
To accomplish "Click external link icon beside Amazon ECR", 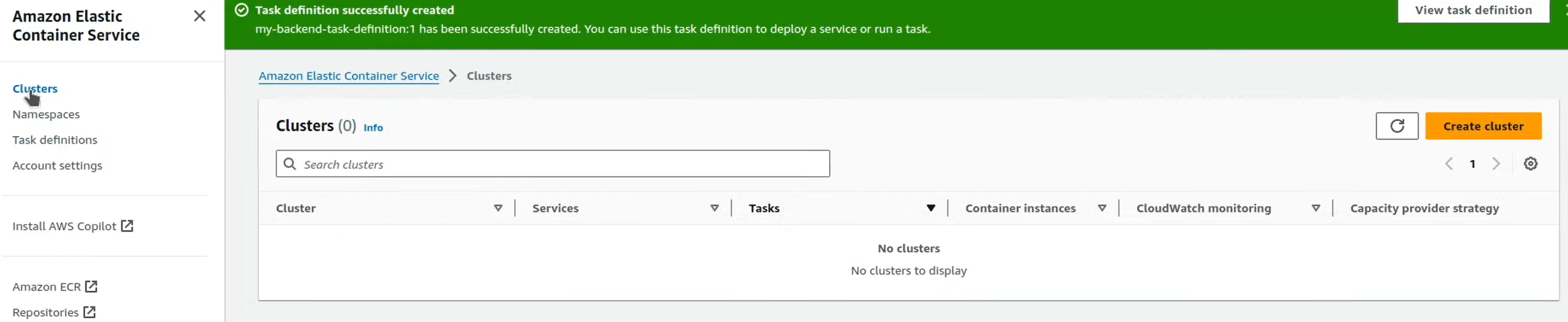I will [x=91, y=286].
